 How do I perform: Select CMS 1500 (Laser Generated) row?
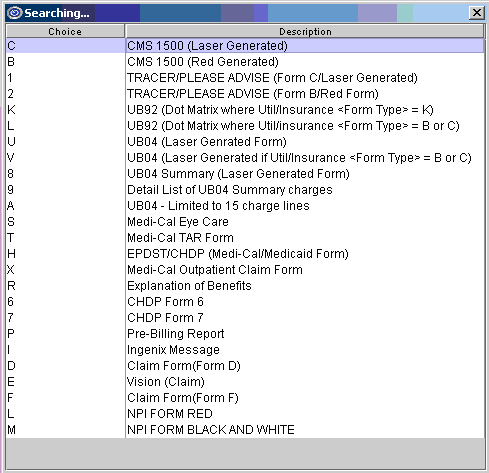click(x=245, y=46)
